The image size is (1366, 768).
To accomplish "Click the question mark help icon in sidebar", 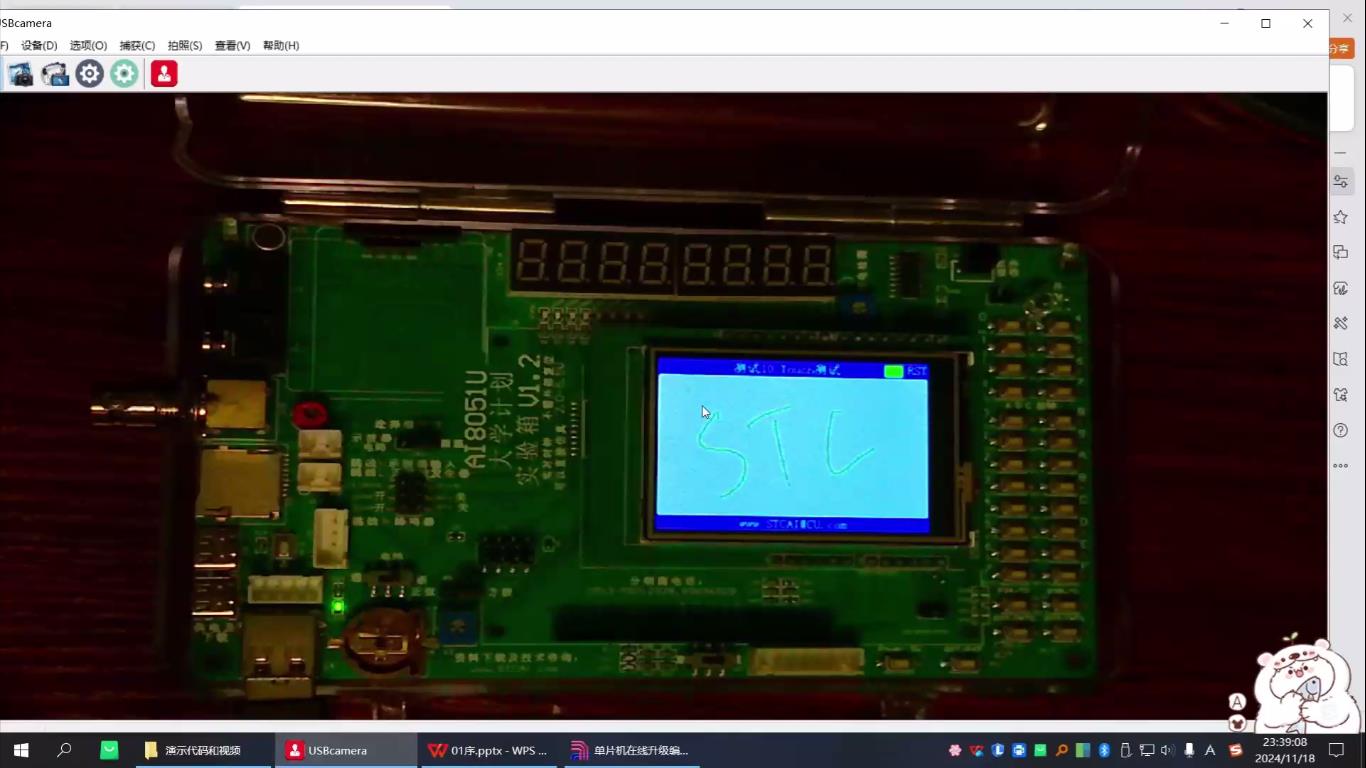I will click(1341, 430).
